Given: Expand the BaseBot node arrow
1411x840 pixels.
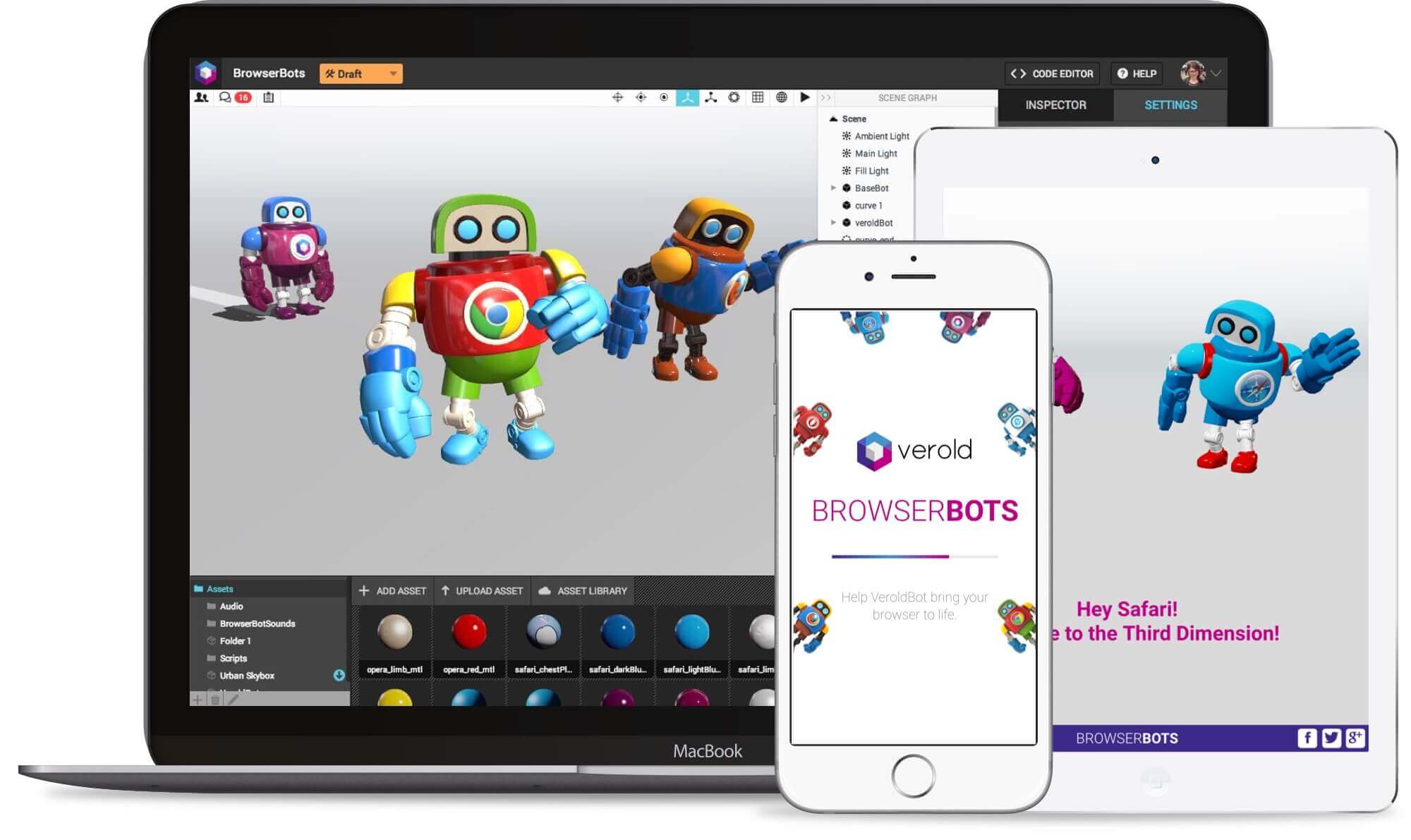Looking at the screenshot, I should (833, 188).
